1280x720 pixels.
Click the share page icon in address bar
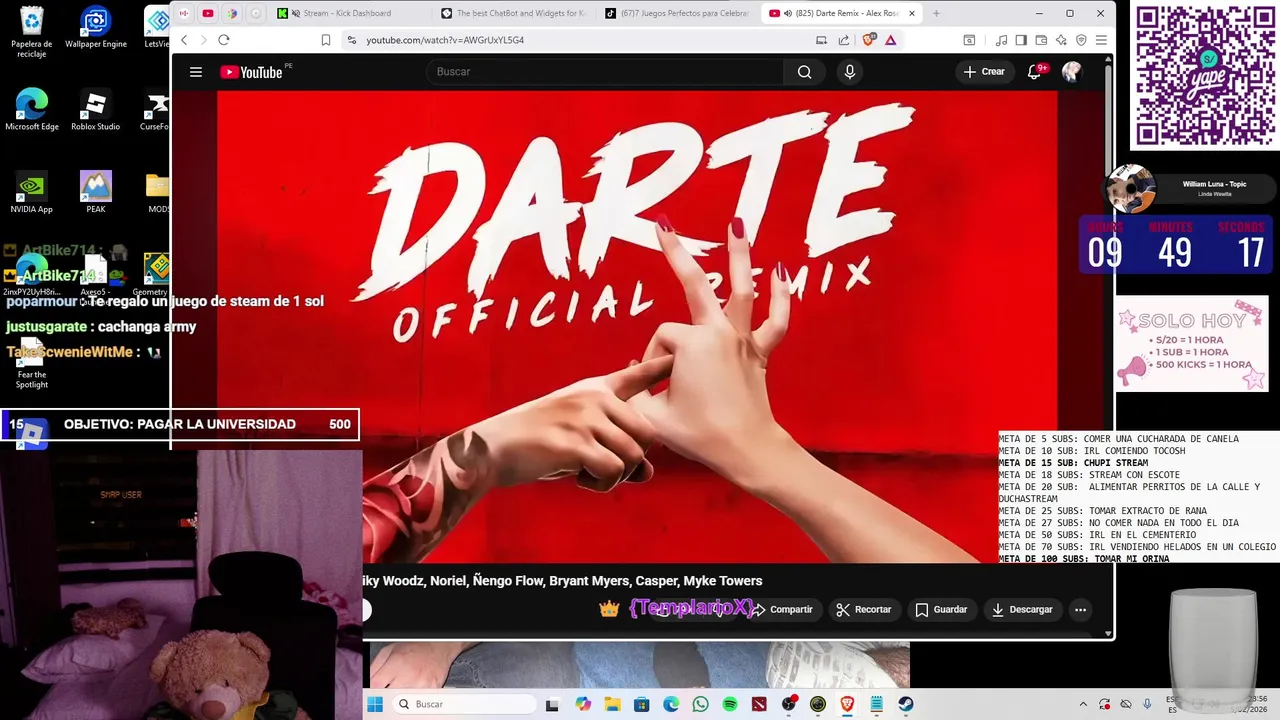click(x=844, y=40)
